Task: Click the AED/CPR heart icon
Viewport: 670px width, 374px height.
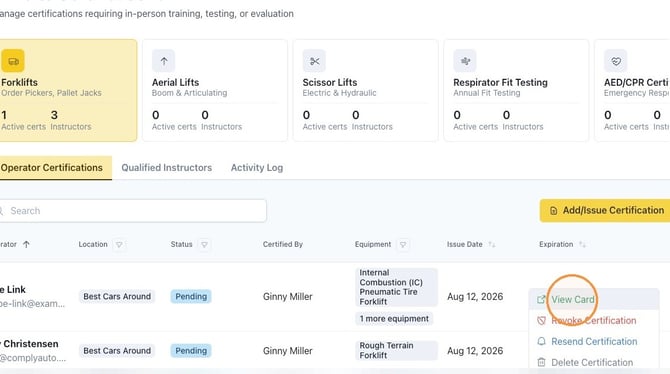Action: coord(616,61)
